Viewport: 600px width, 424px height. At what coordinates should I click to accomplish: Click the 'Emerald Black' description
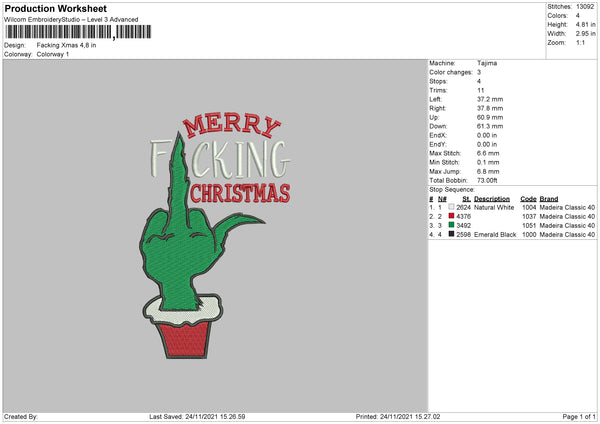tap(495, 235)
